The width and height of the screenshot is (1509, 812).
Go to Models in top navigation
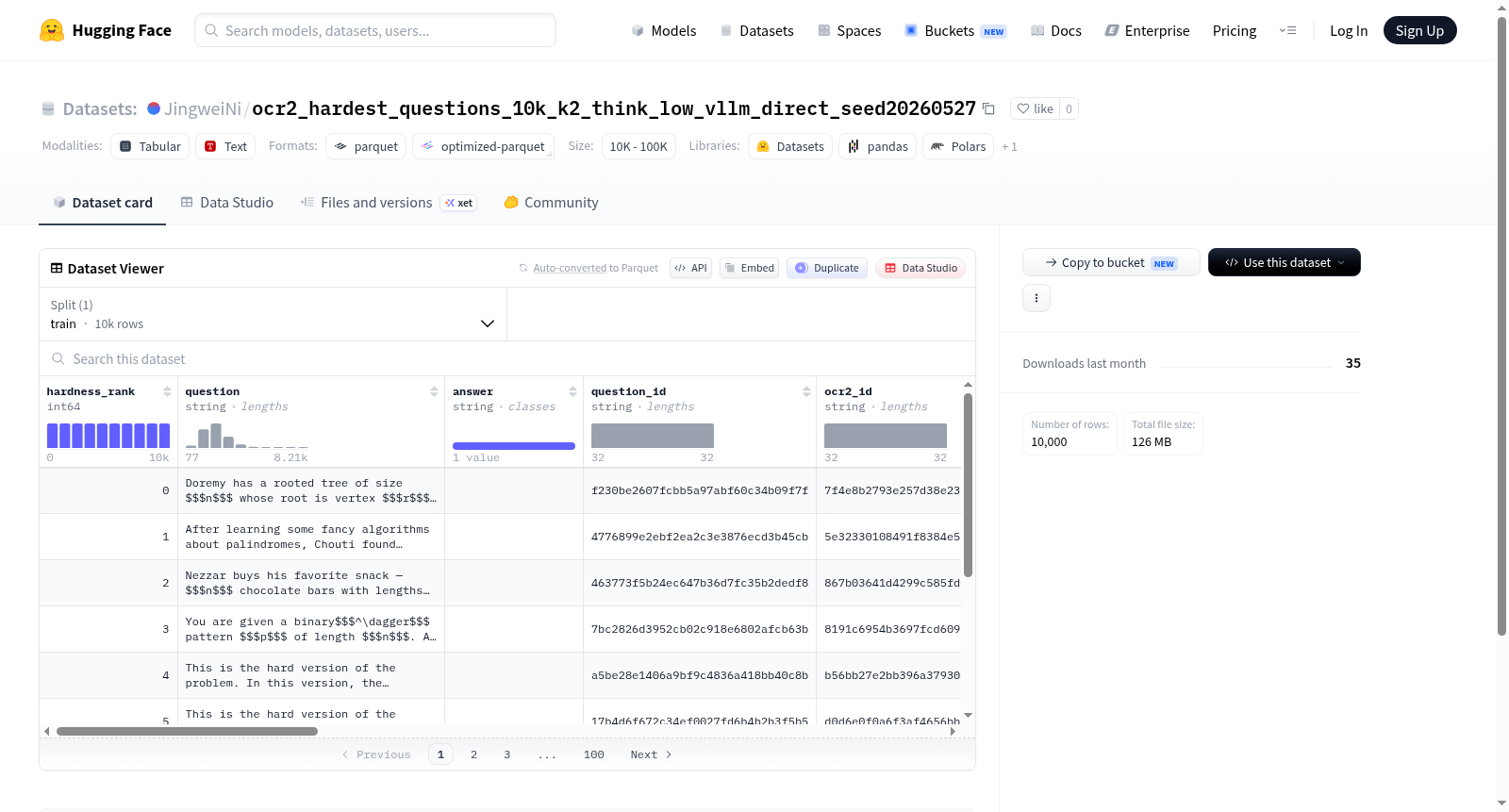pyautogui.click(x=664, y=30)
